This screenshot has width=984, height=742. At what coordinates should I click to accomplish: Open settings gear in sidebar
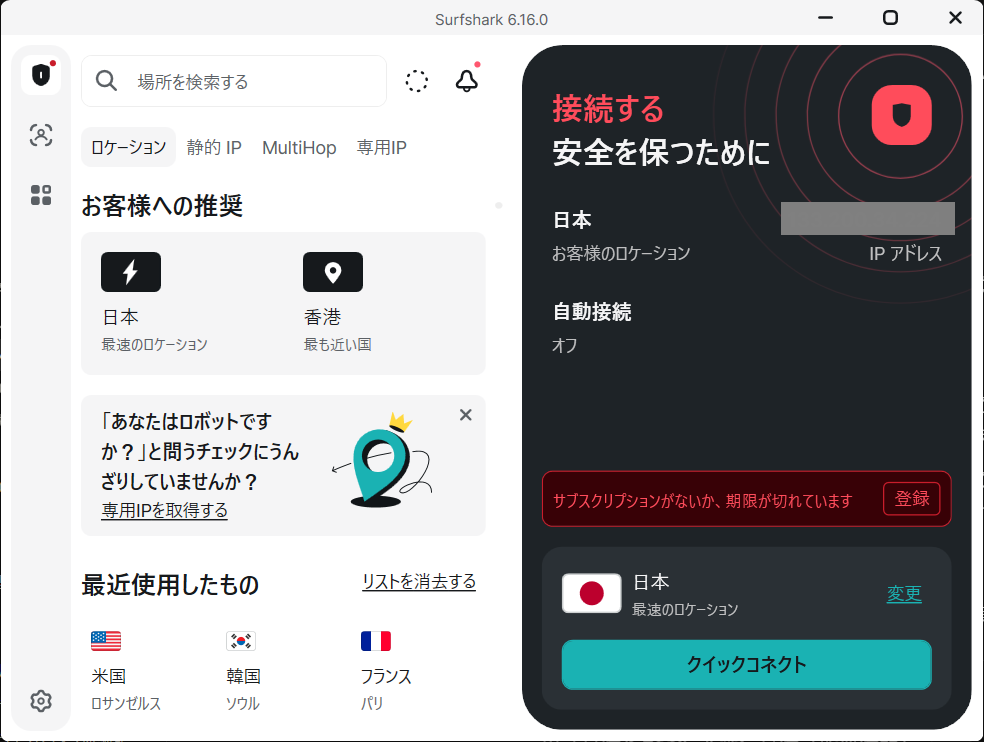pyautogui.click(x=41, y=701)
